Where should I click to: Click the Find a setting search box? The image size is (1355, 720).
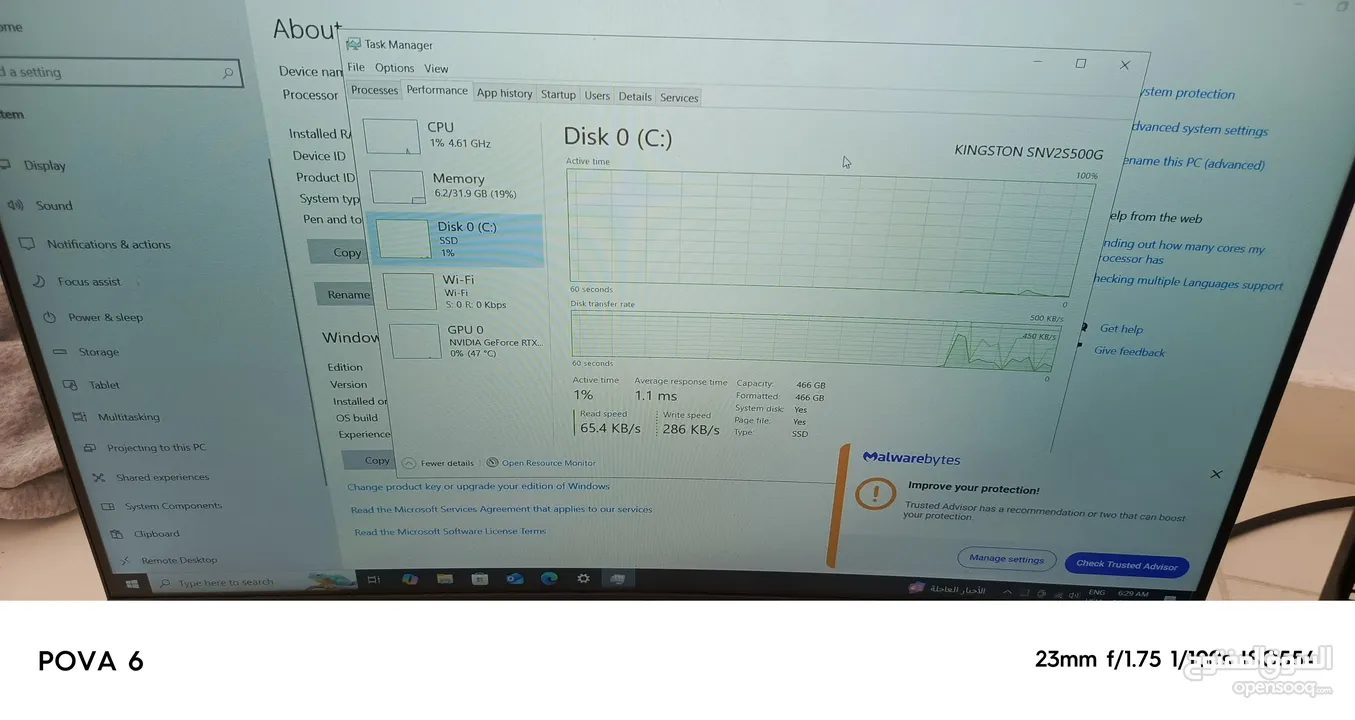tap(120, 73)
